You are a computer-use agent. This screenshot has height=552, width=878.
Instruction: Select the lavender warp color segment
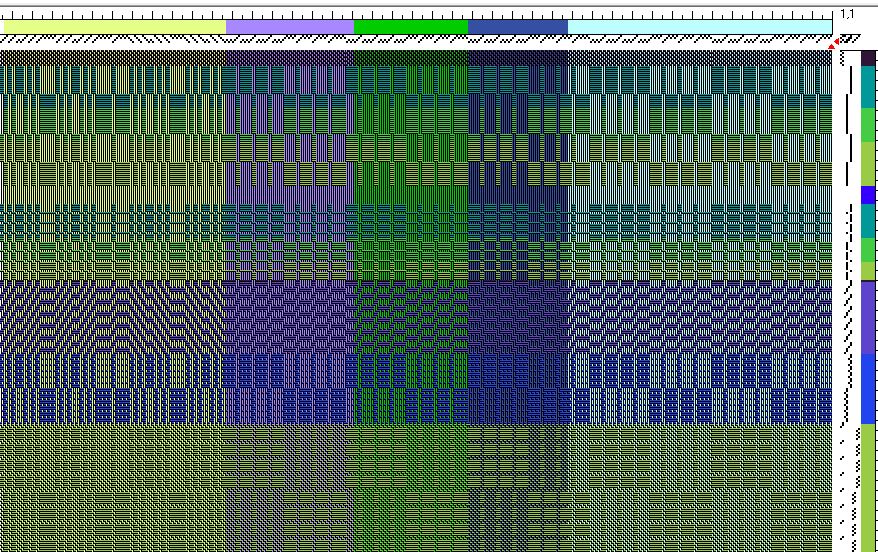tap(290, 27)
